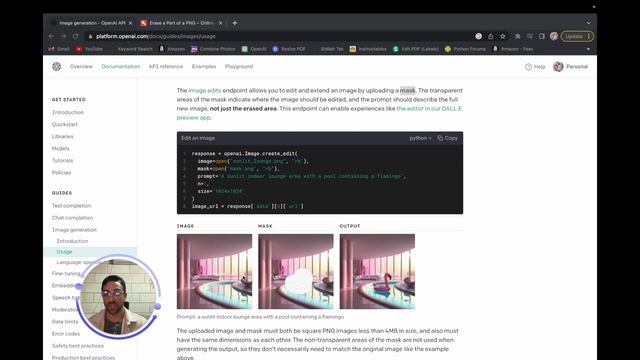Open the API reference nav item

click(166, 67)
